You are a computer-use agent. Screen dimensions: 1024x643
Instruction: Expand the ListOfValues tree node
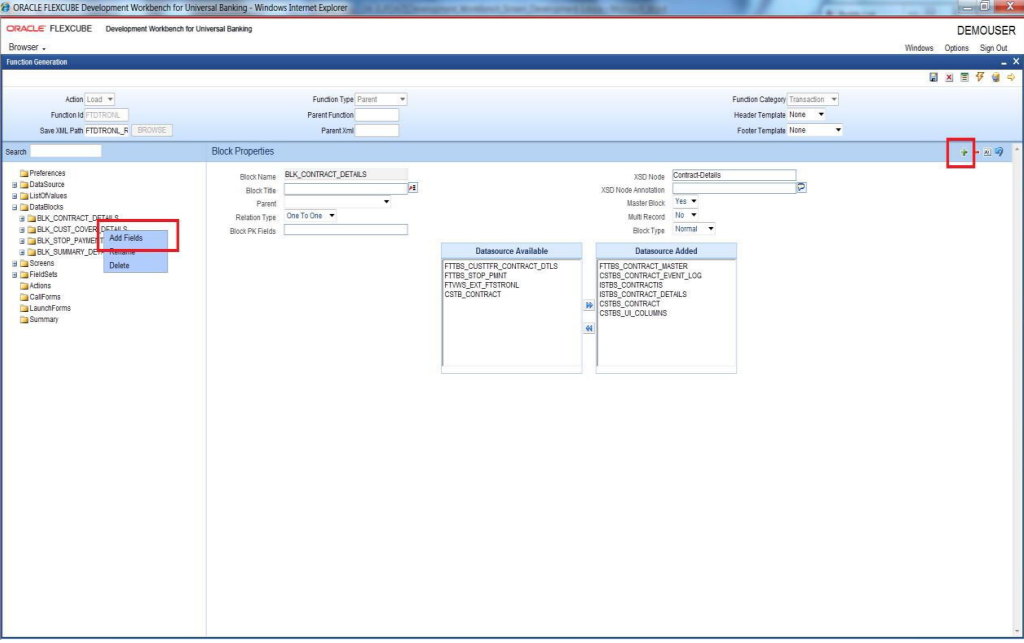click(x=14, y=196)
